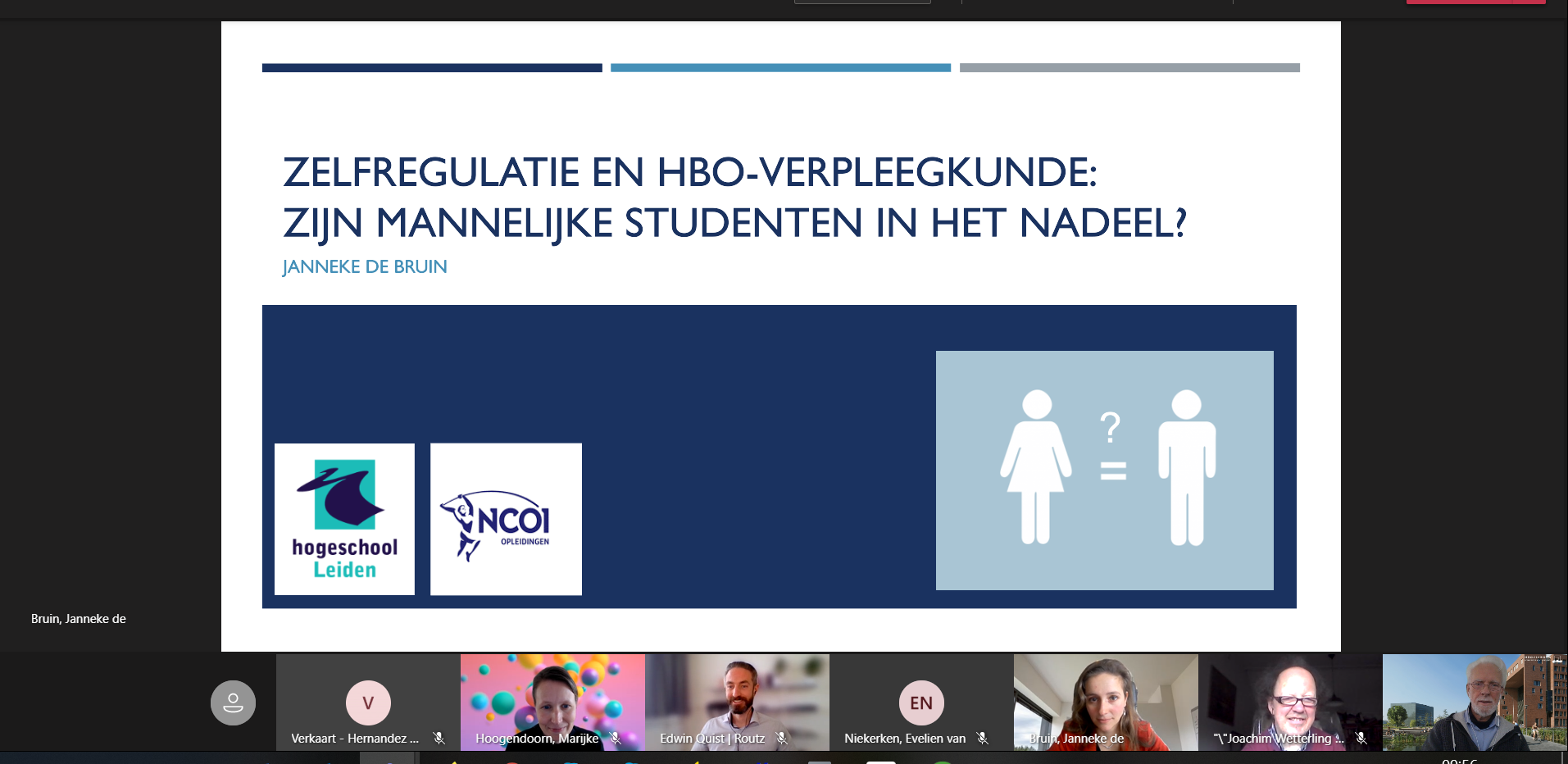Open Hoogendoorn, Marijke's video tile
Screen dimensions: 1568x764
[552, 703]
